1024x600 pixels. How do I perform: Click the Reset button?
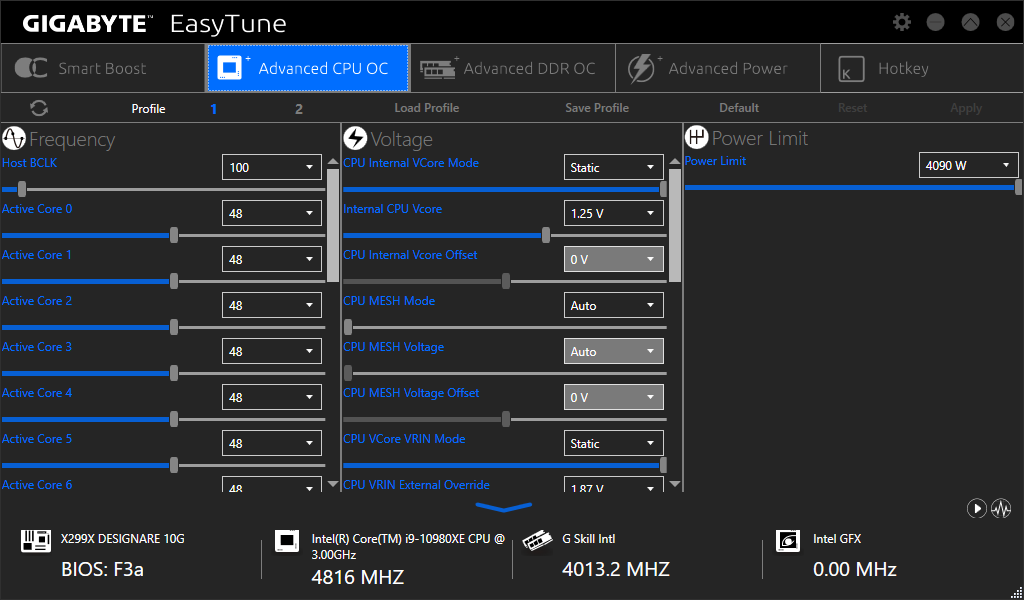pyautogui.click(x=852, y=108)
